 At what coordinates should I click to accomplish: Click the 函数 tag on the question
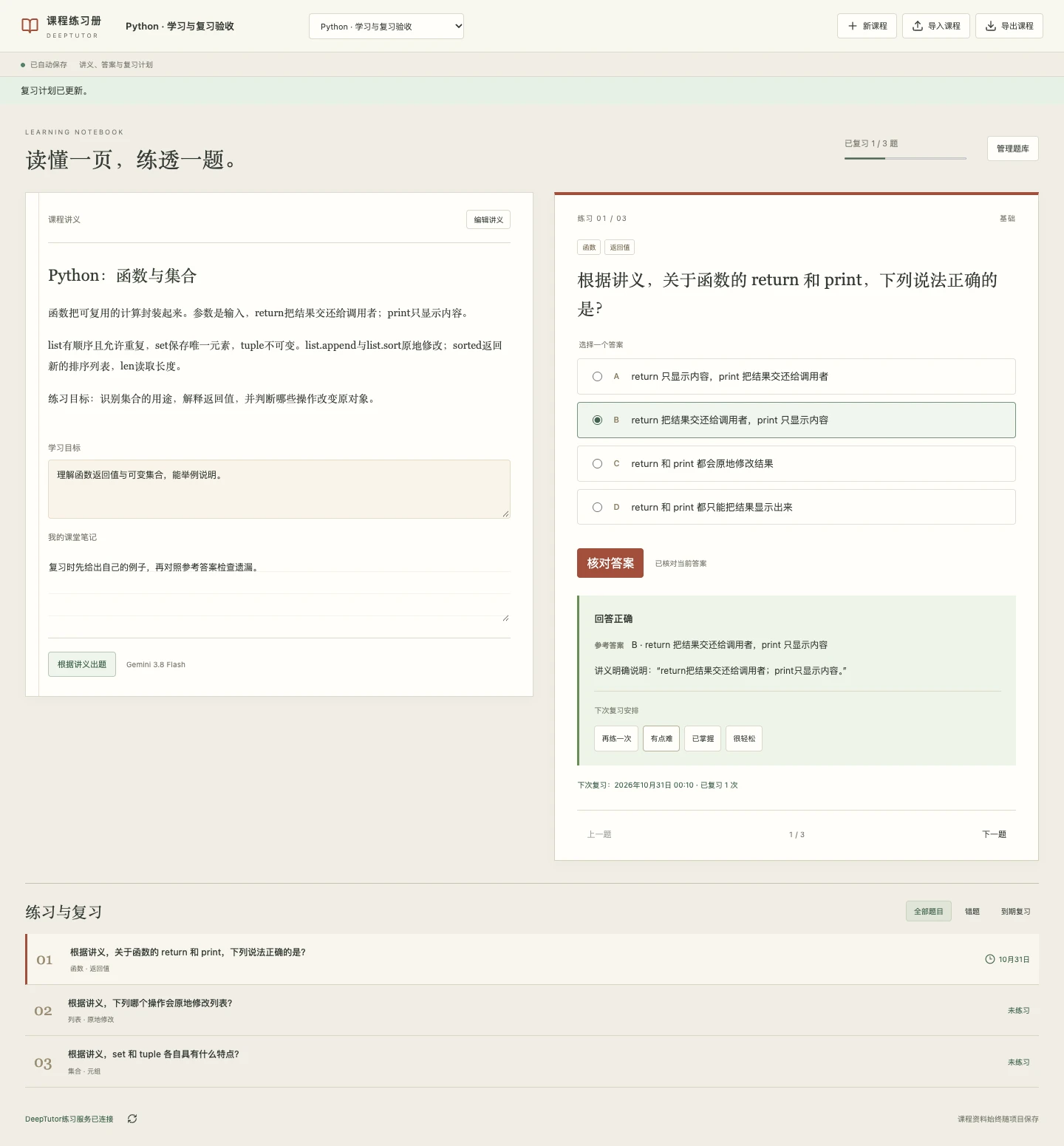[589, 248]
